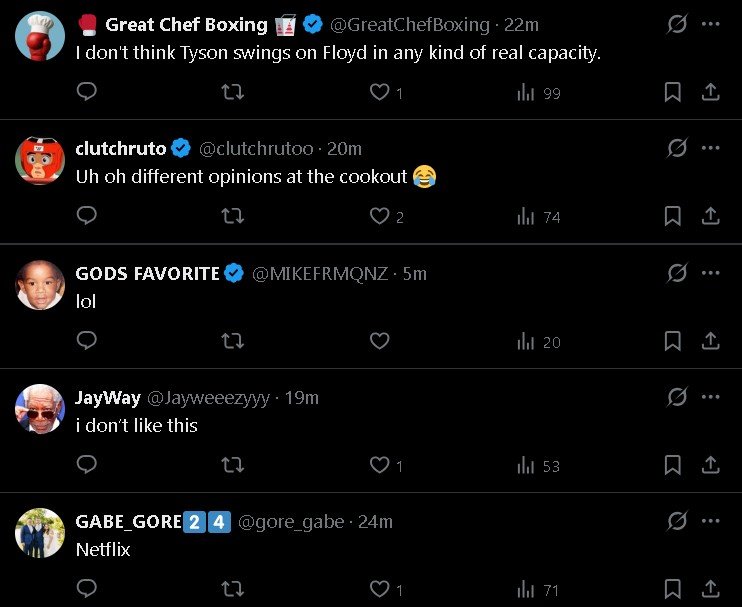Screen dimensions: 742x607
Task: View analytics for clutchruto's tweet
Action: point(539,216)
